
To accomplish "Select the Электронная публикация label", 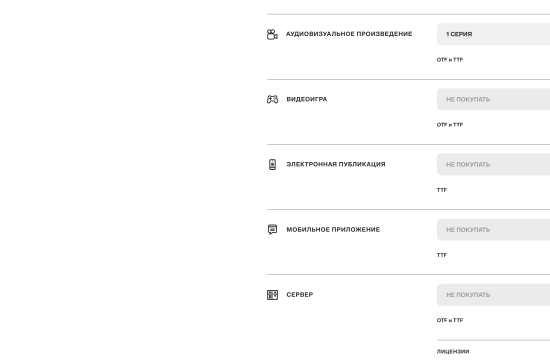I will 336,164.
